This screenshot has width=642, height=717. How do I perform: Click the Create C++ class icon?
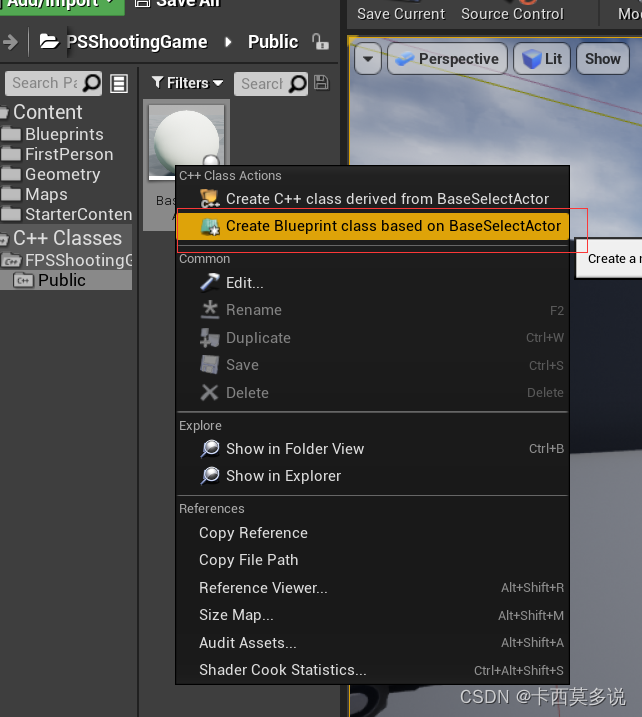(x=210, y=199)
